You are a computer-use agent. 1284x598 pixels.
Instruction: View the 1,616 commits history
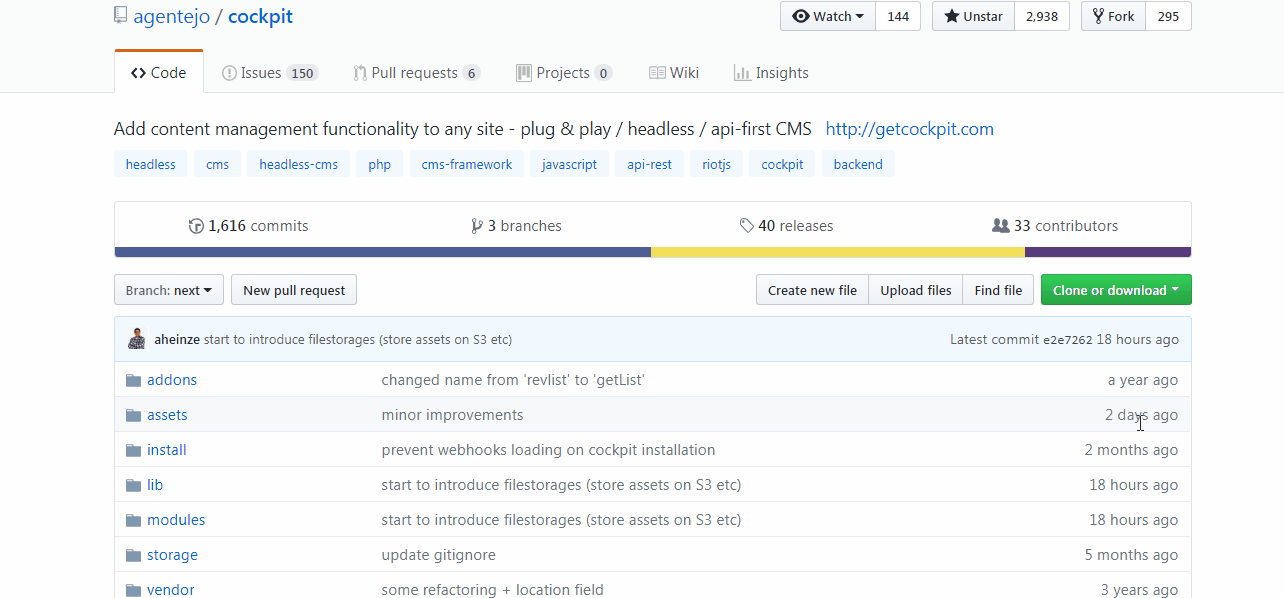pos(249,226)
